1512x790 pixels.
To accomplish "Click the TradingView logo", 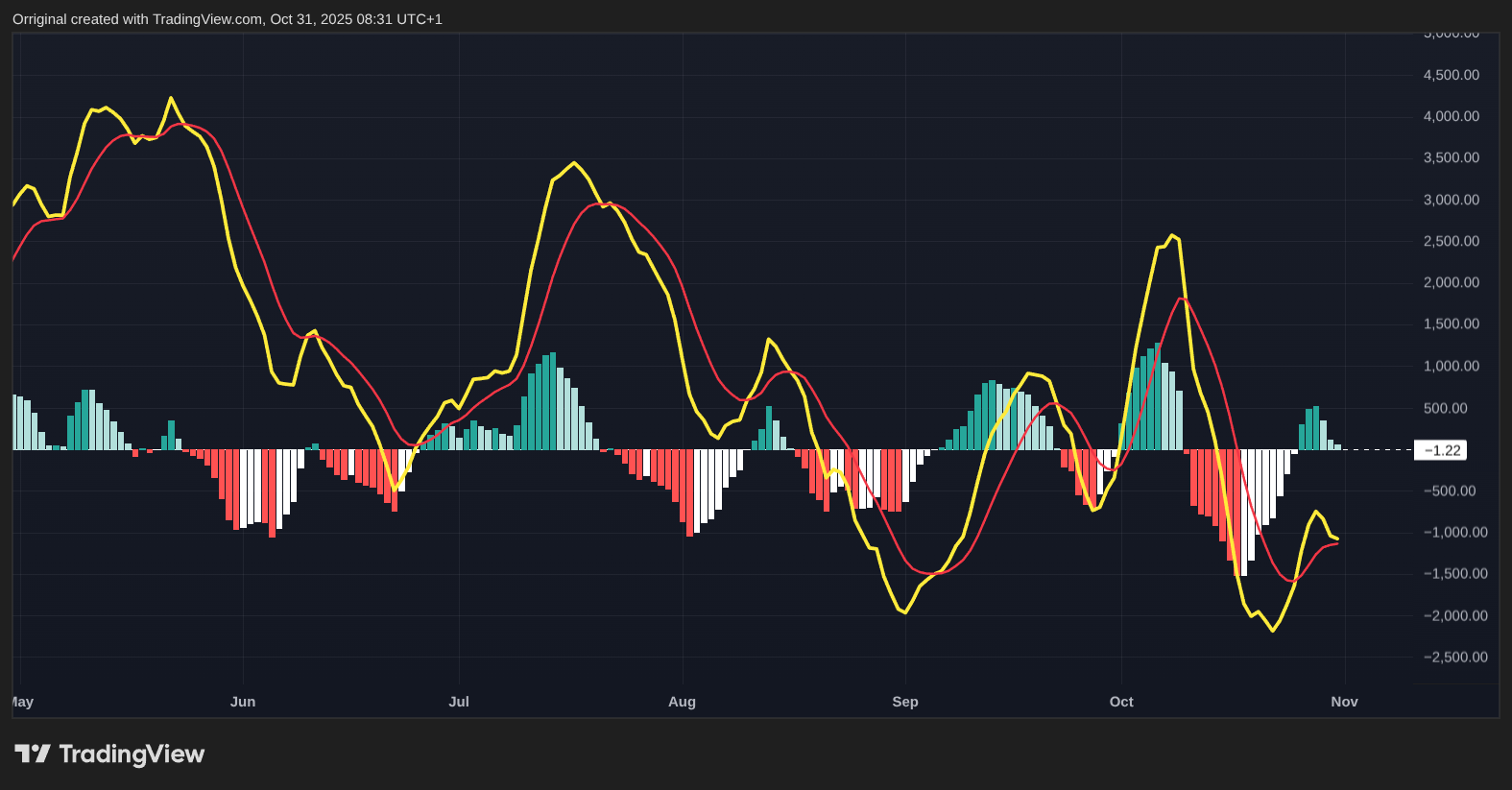I will click(x=109, y=754).
